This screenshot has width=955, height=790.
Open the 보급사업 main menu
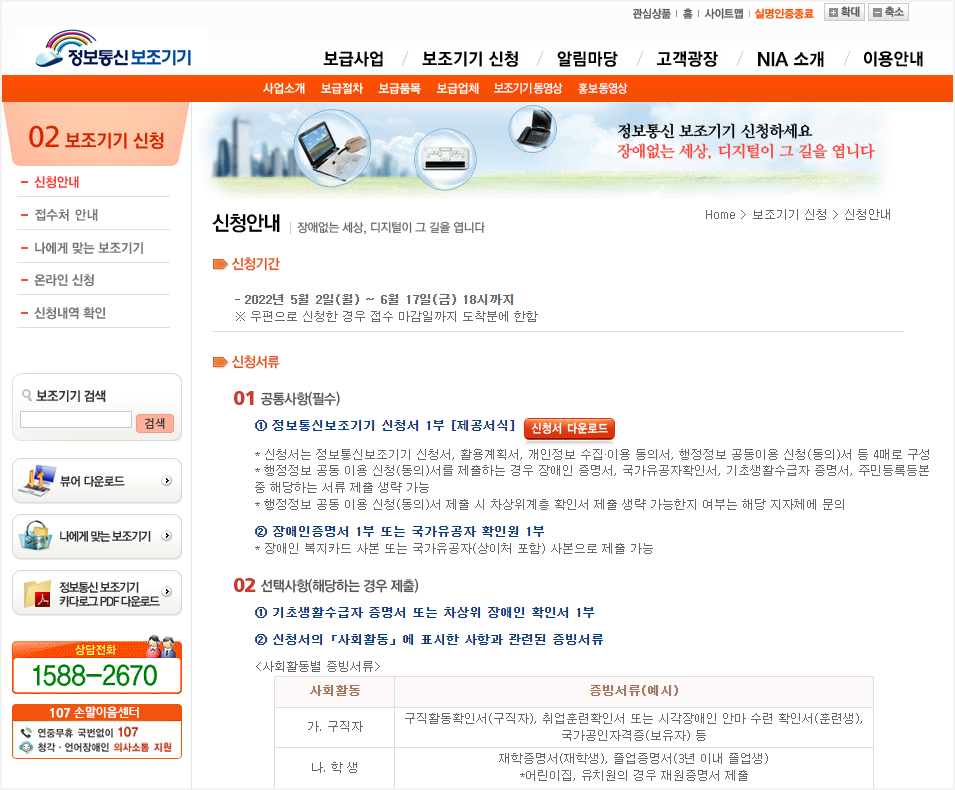(x=353, y=58)
